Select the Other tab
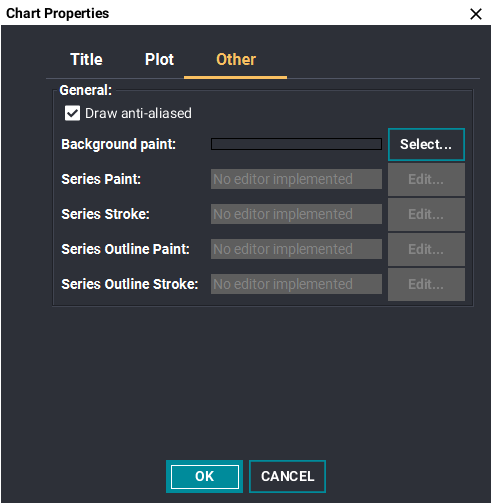This screenshot has width=492, height=504. click(236, 60)
